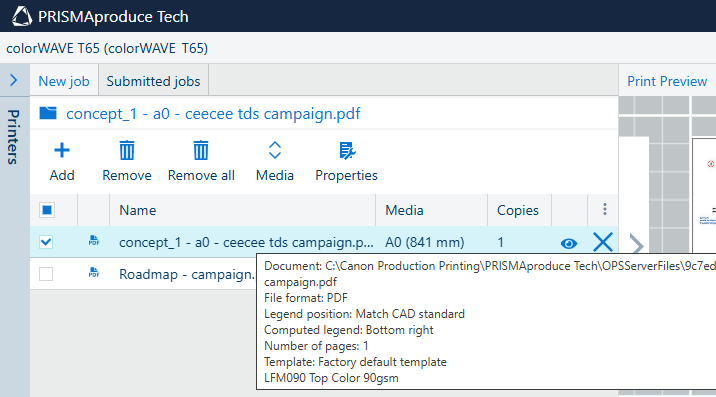Uncheck the concept_1 document checkbox

(x=46, y=242)
